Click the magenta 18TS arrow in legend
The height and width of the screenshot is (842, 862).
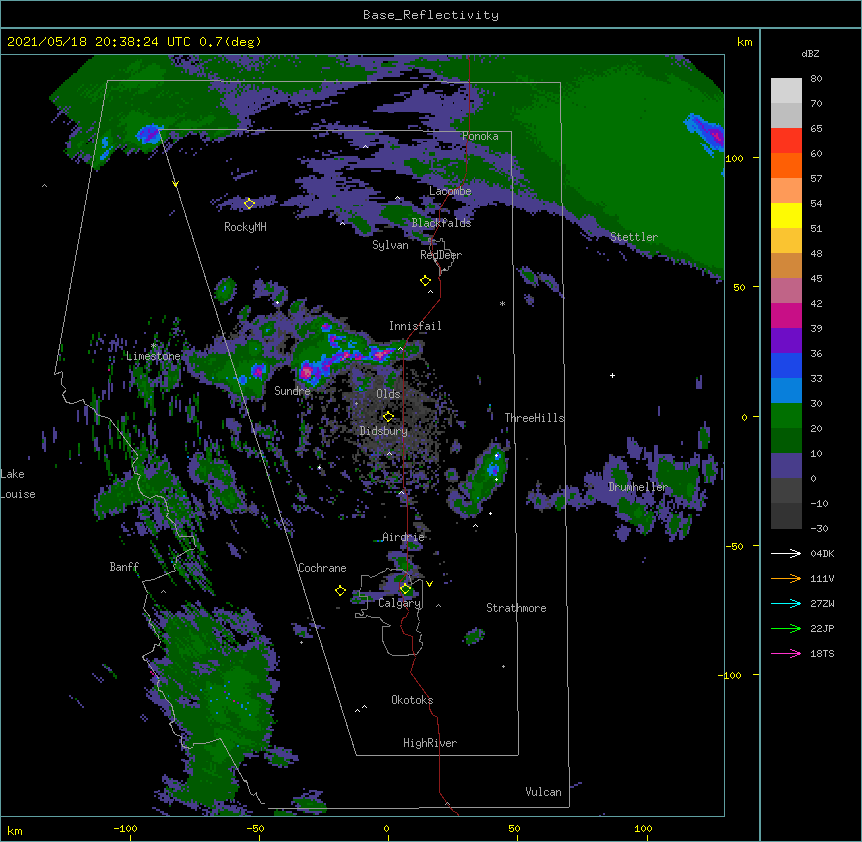coord(786,653)
